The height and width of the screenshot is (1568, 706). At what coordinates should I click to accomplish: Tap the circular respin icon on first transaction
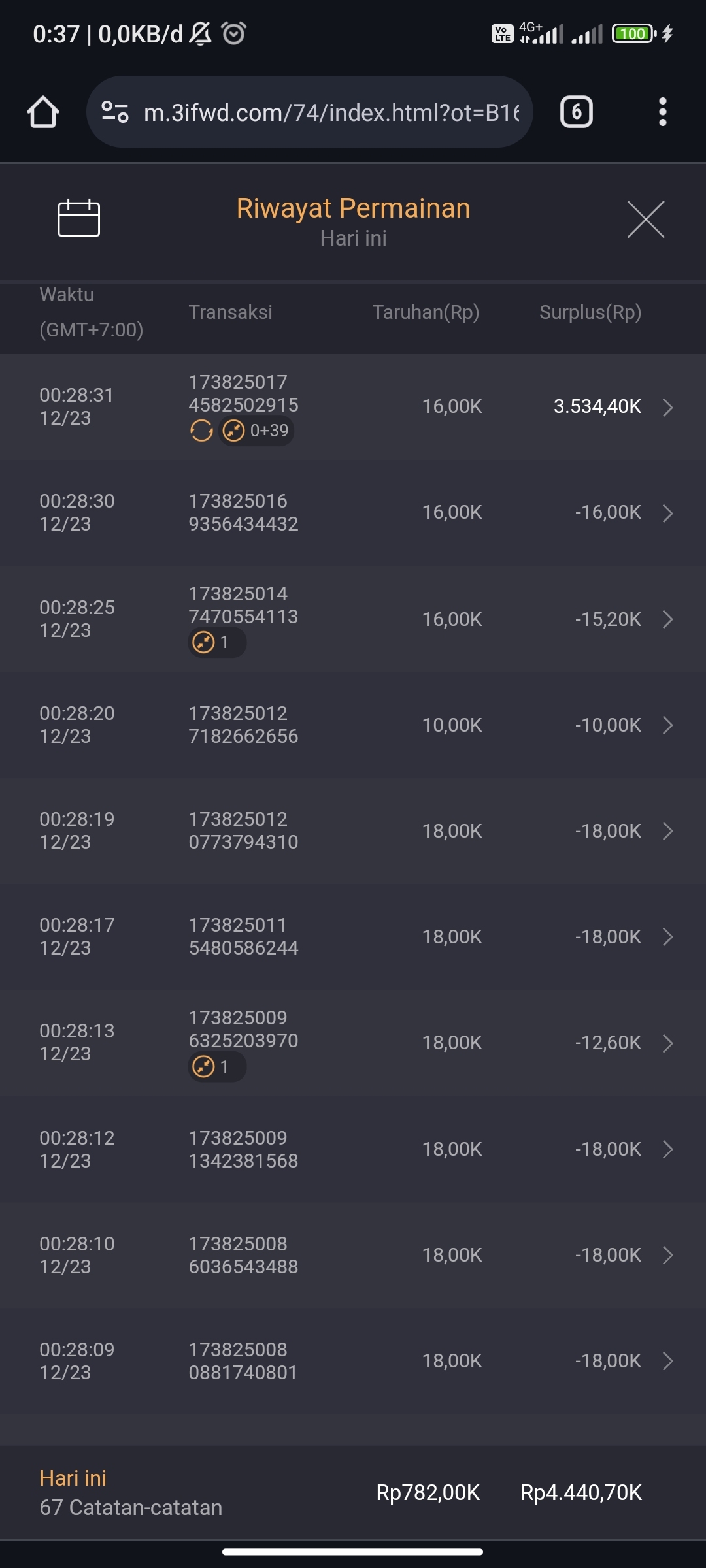coord(201,431)
